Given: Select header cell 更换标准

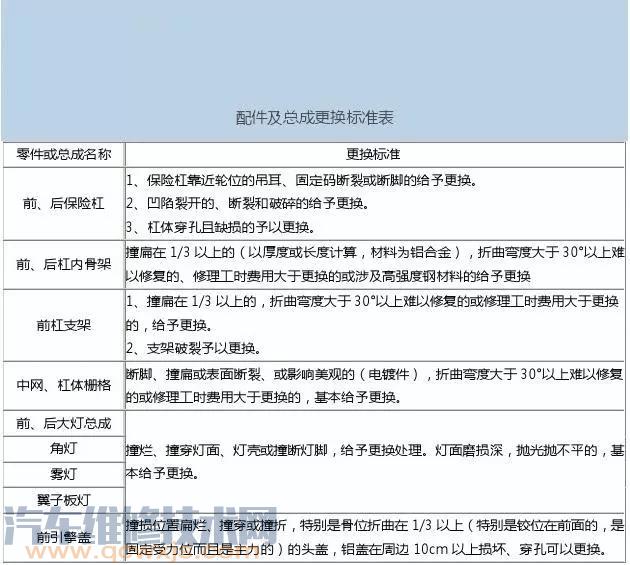Looking at the screenshot, I should point(373,154).
